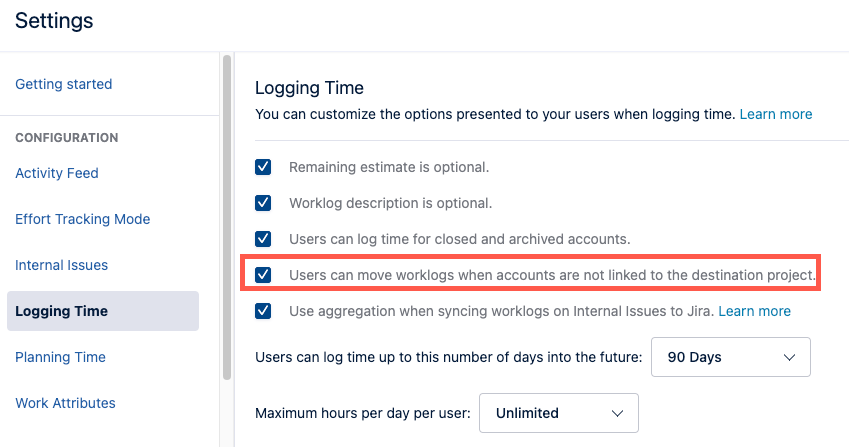Open Effort Tracking Mode configuration

[x=82, y=219]
